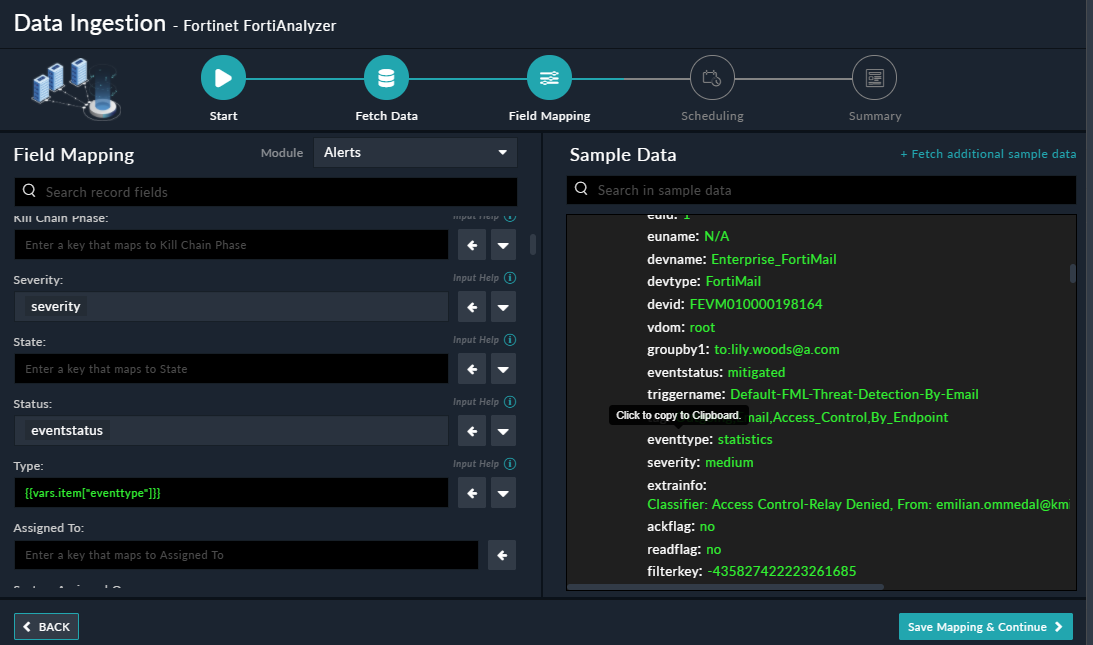Click the data ingestion servers illustration

(77, 89)
